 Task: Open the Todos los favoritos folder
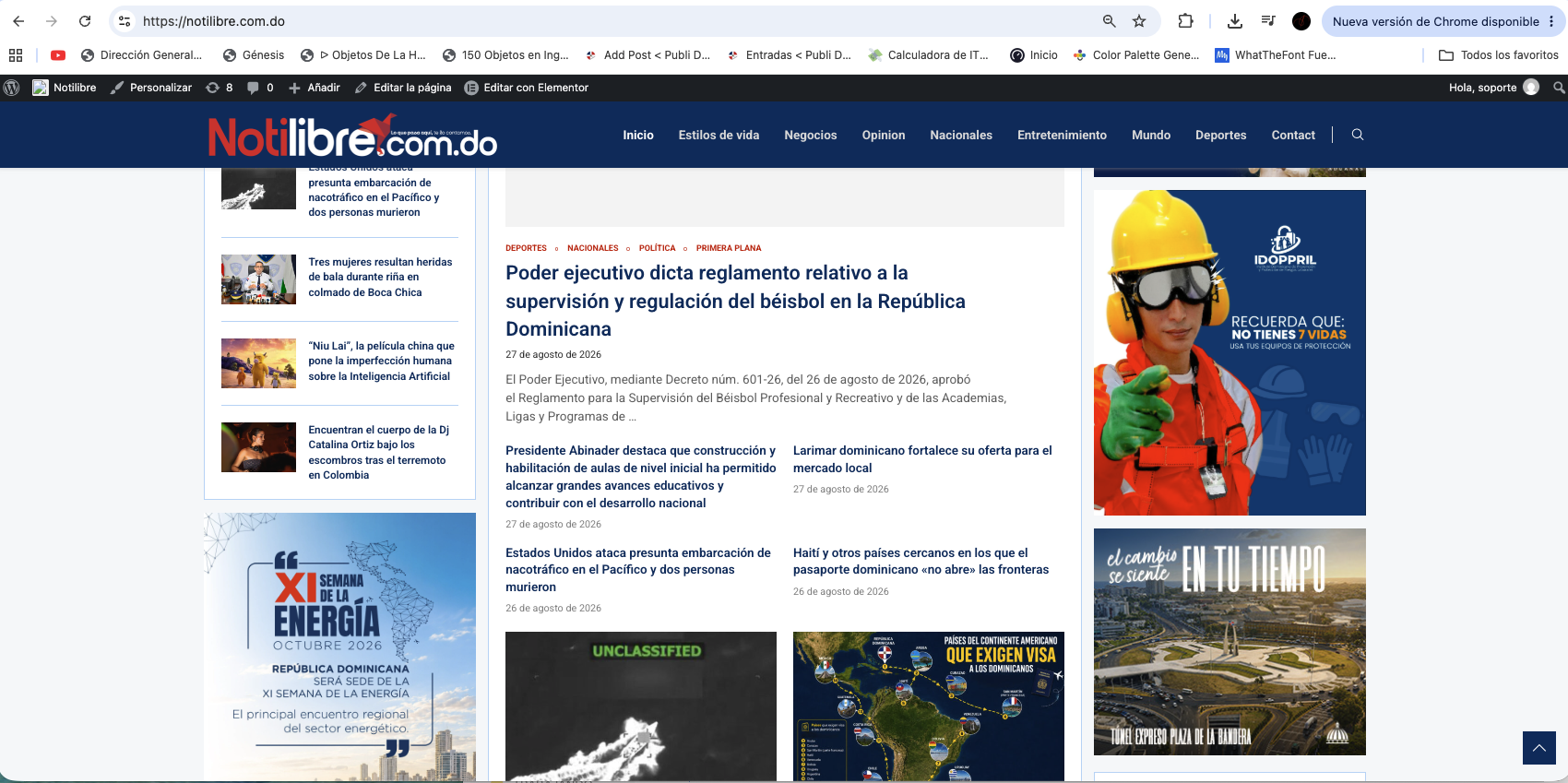click(x=1499, y=55)
